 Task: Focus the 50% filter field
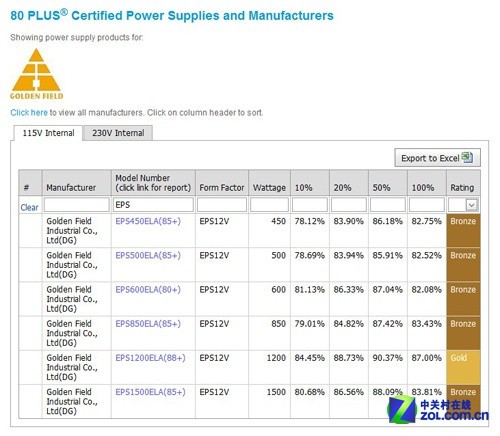388,205
